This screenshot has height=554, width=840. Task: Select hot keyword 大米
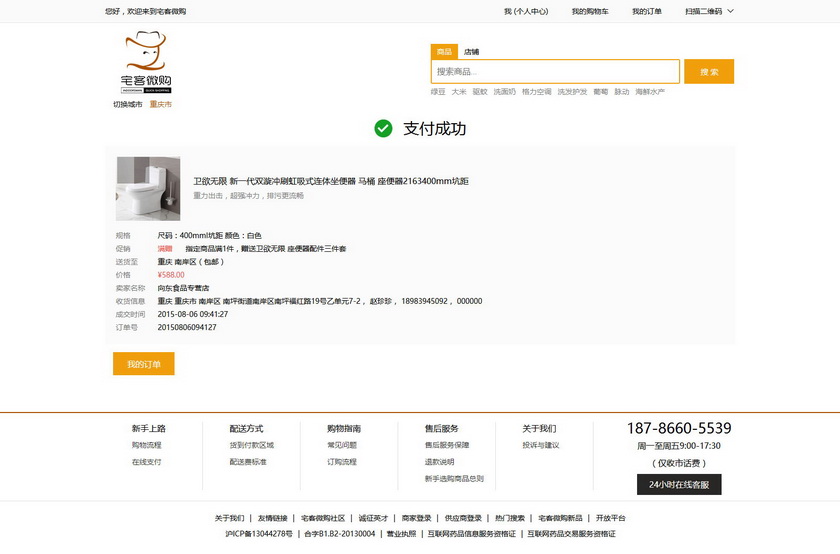[459, 92]
